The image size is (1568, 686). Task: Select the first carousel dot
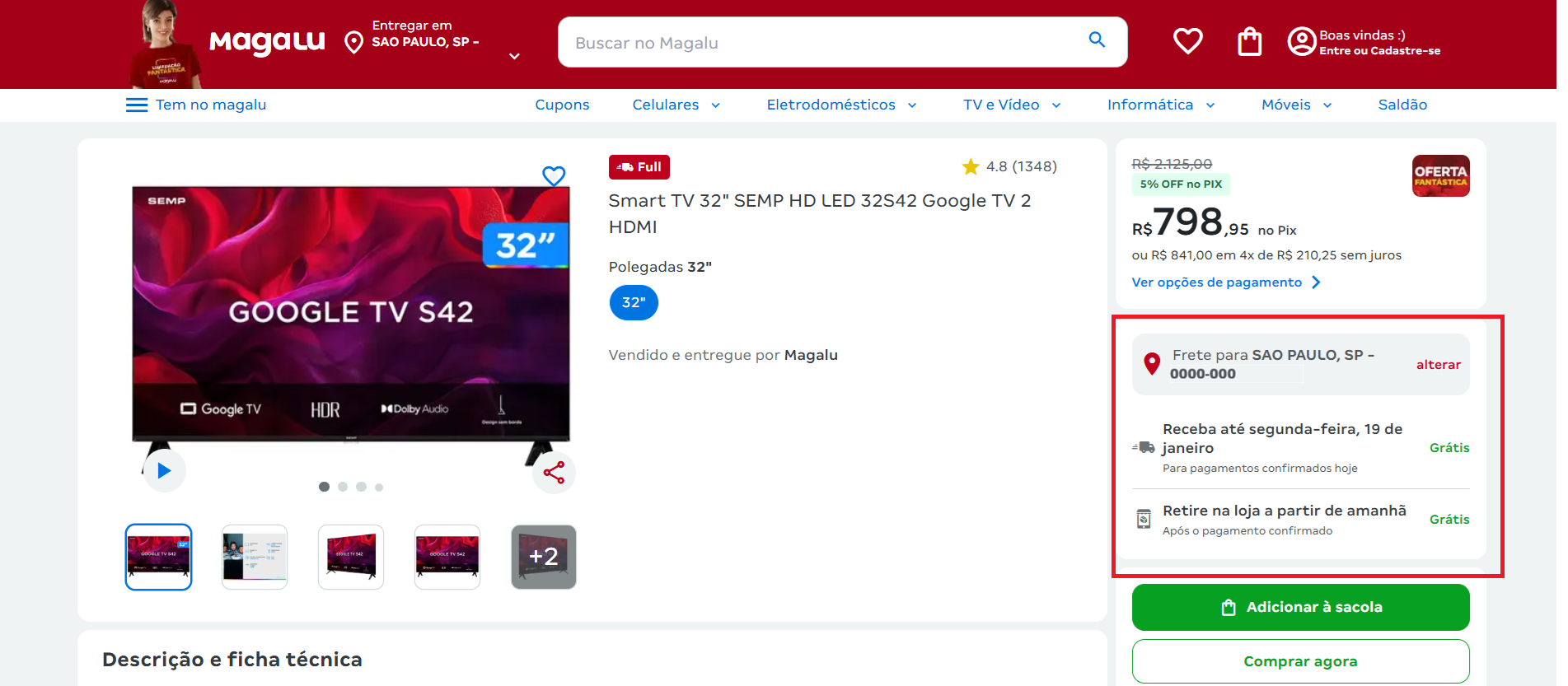click(x=324, y=487)
